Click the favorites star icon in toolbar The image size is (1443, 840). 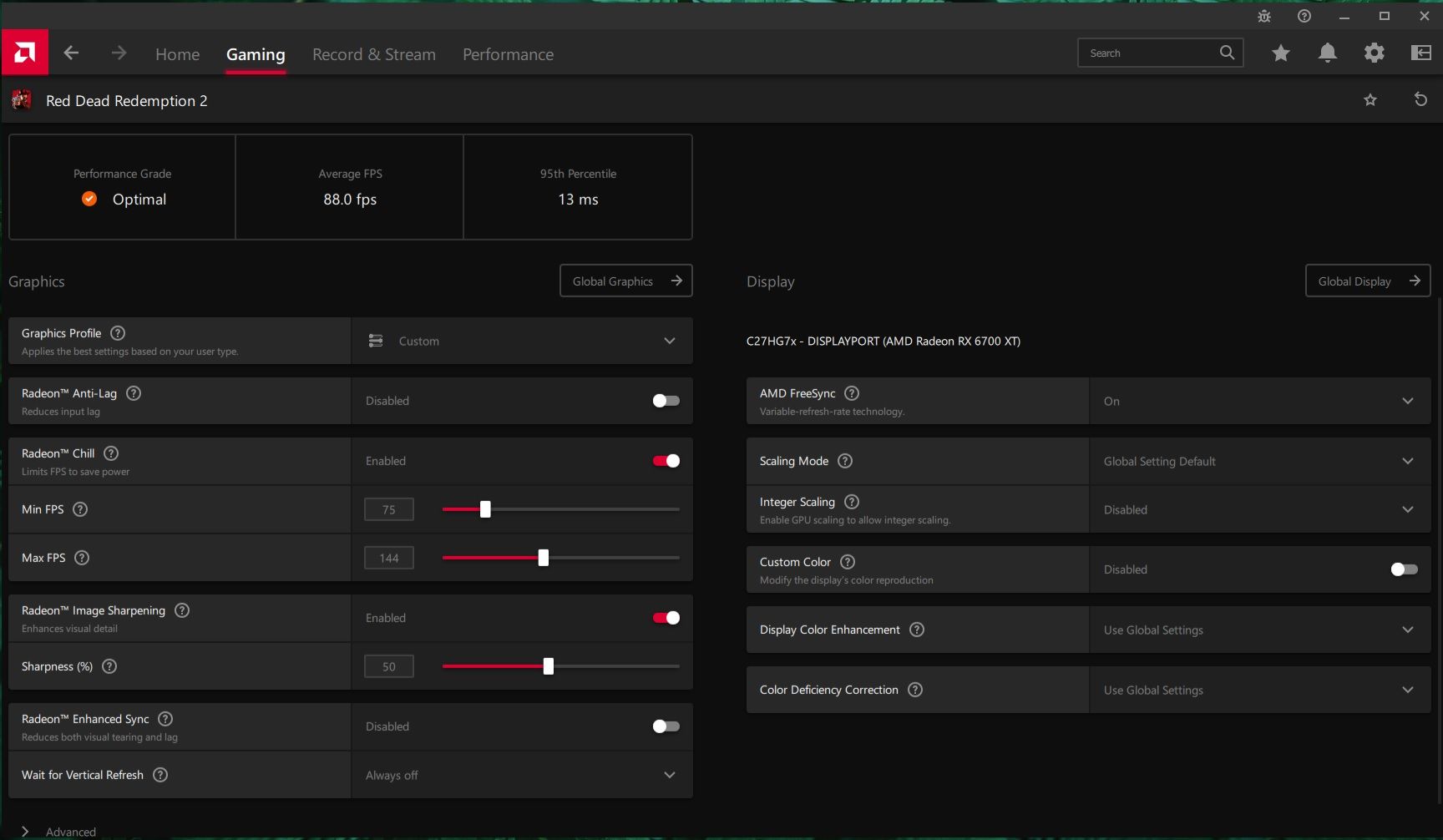(1280, 53)
